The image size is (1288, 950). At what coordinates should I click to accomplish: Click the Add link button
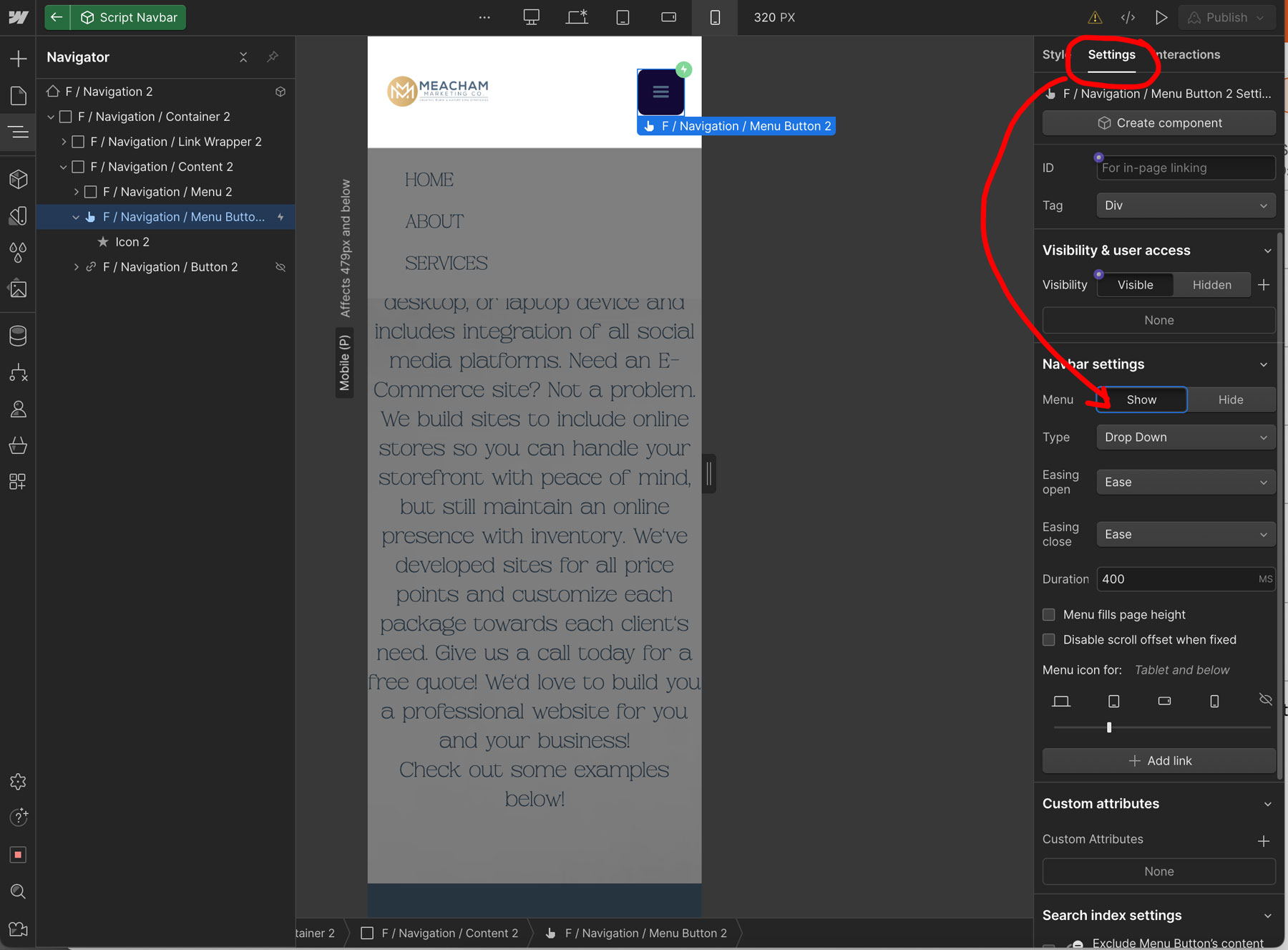[x=1158, y=760]
